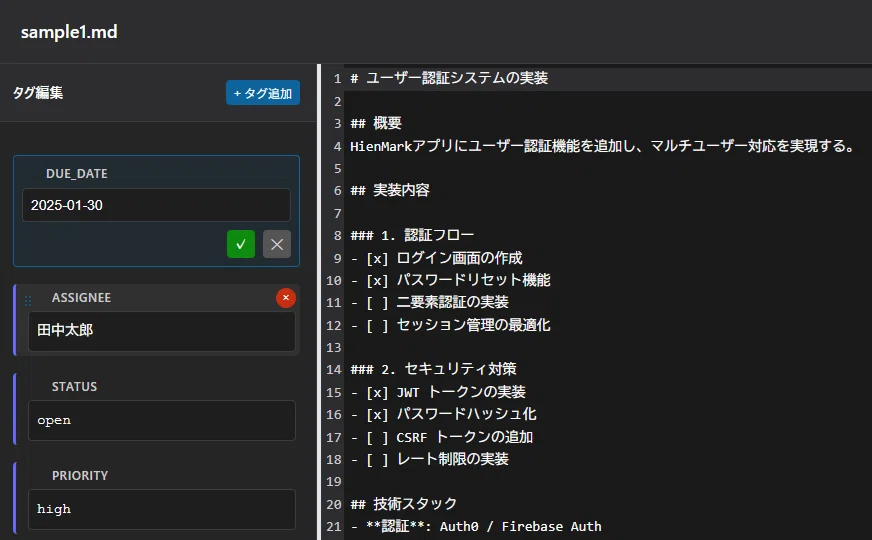Viewport: 872px width, 540px height.
Task: Click the ## 概要 heading line
Action: [376, 123]
